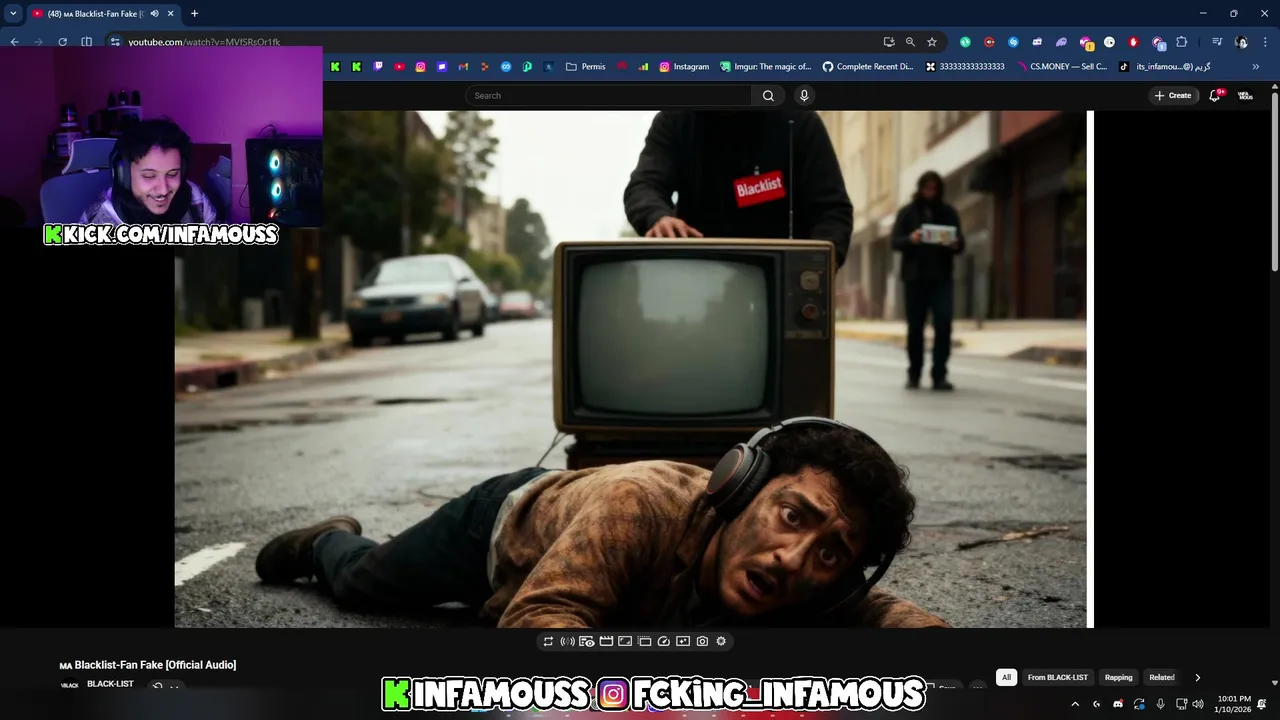Toggle the loop icon in the video toolbar
This screenshot has width=1280, height=720.
tap(548, 641)
